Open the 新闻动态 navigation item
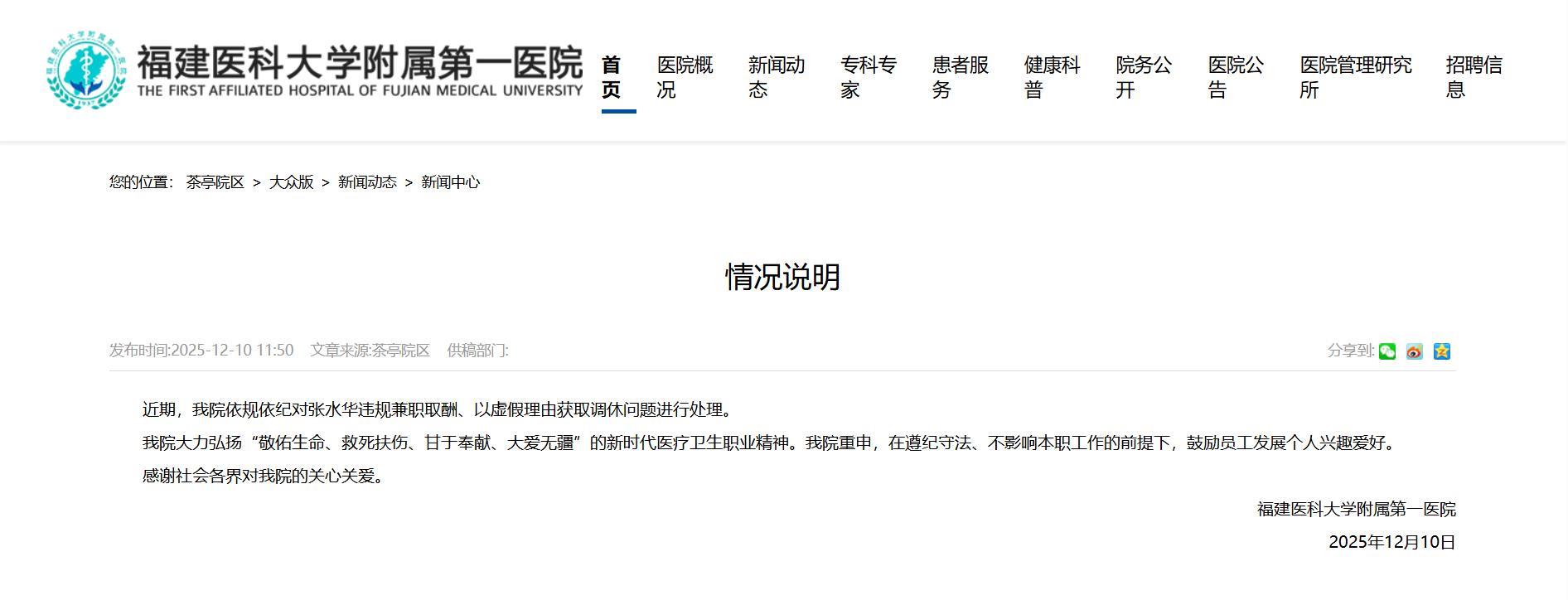The width and height of the screenshot is (1568, 600). click(776, 77)
